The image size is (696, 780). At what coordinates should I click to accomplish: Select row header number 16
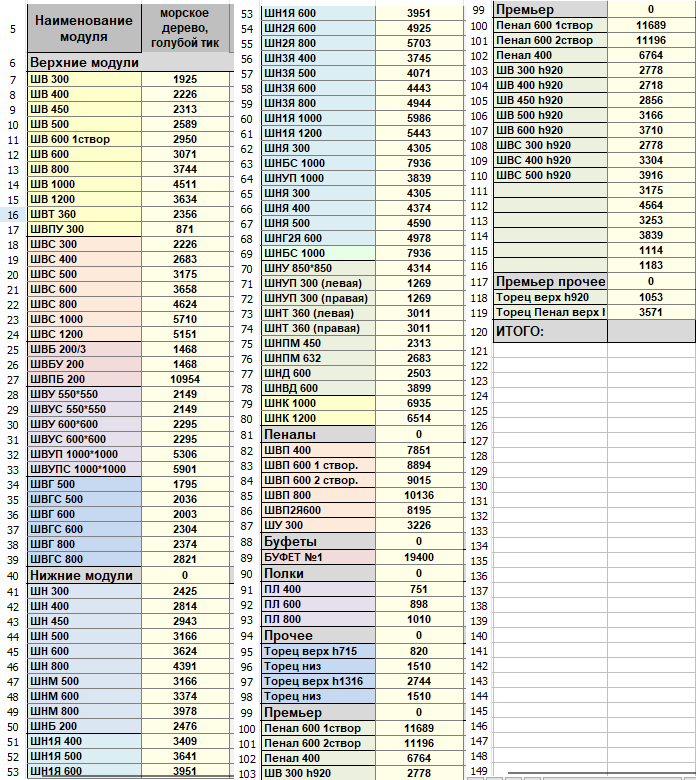tap(12, 214)
